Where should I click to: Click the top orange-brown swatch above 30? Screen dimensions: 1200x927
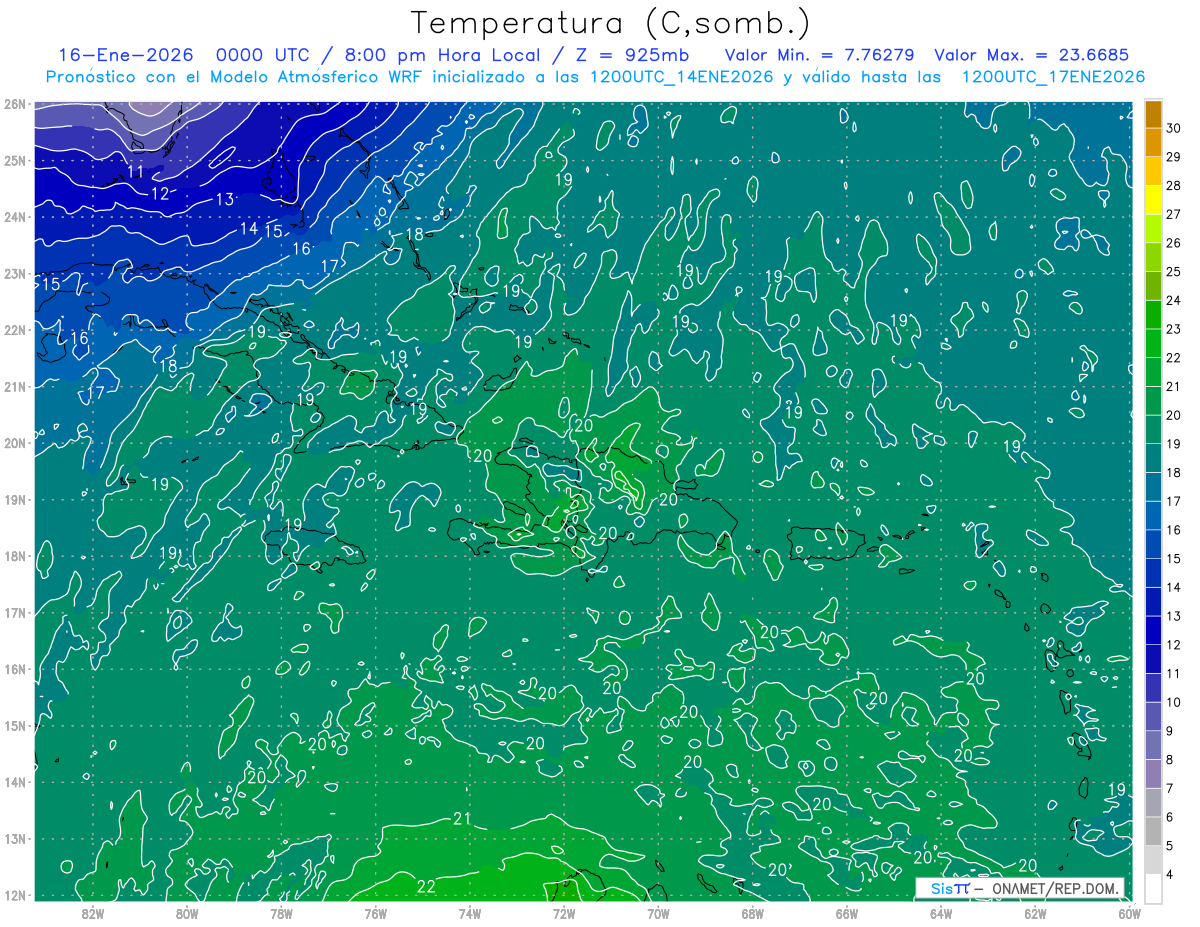pos(1153,114)
